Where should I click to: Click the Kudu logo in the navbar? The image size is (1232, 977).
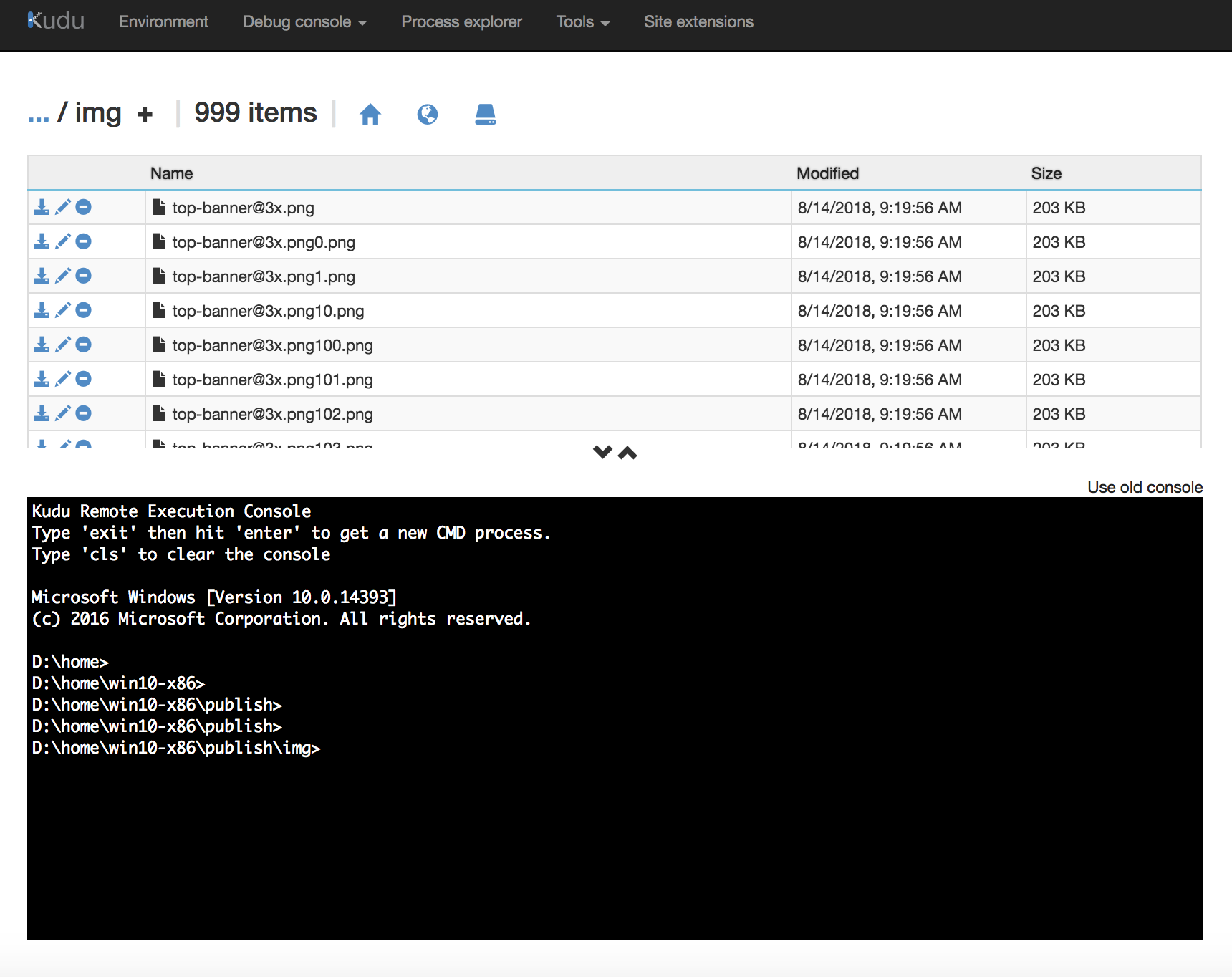pyautogui.click(x=55, y=20)
